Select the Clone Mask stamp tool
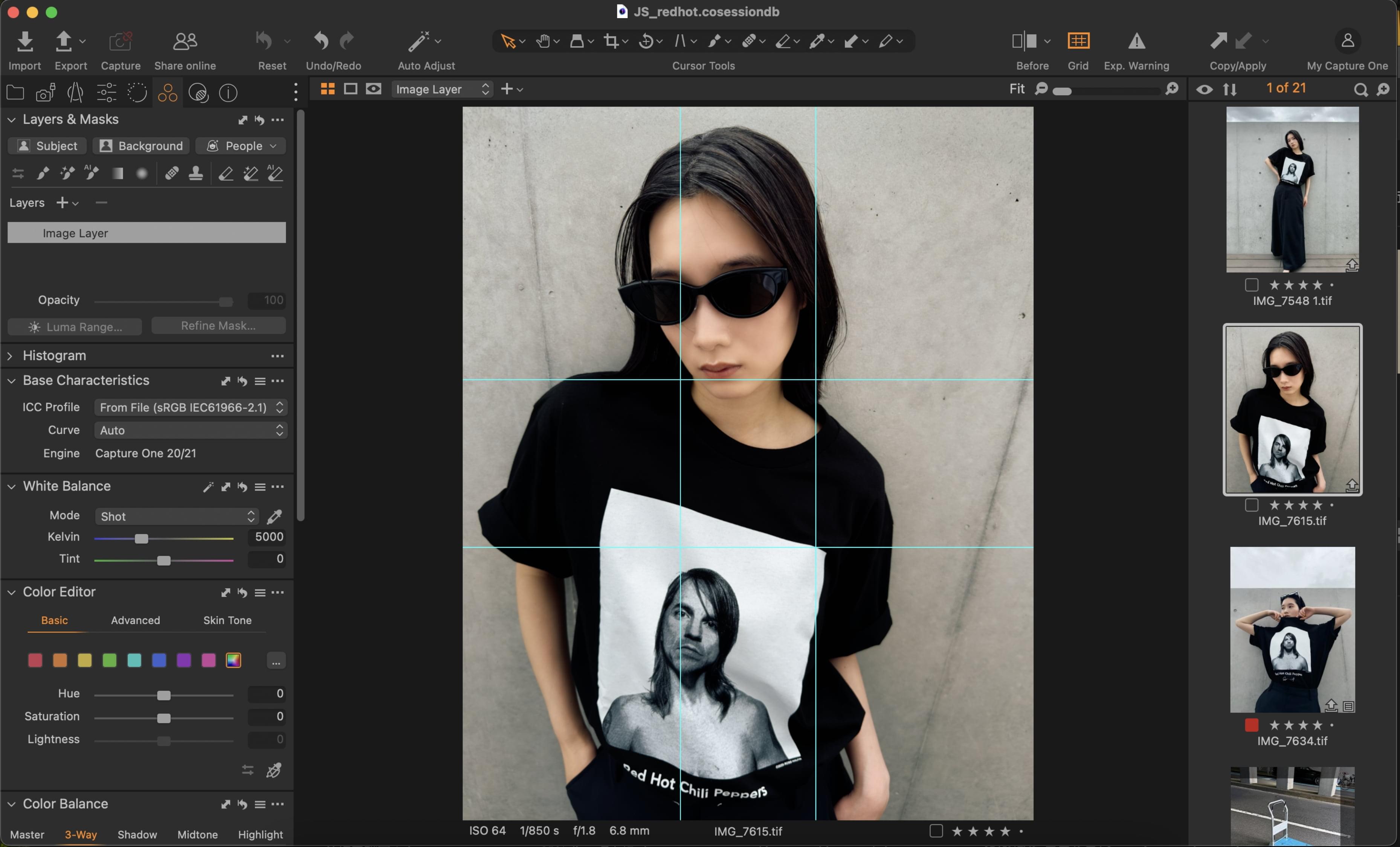Image resolution: width=1400 pixels, height=847 pixels. pyautogui.click(x=195, y=173)
